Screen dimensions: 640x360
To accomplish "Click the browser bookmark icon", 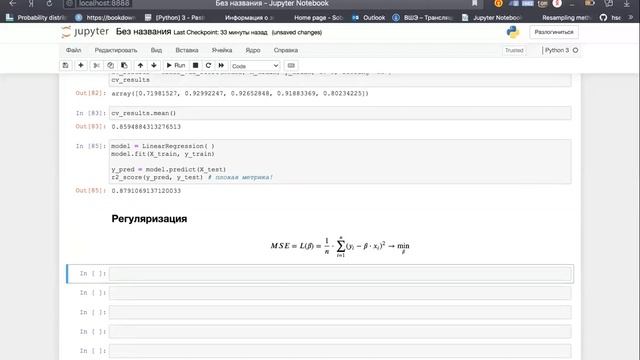I will (x=475, y=3).
